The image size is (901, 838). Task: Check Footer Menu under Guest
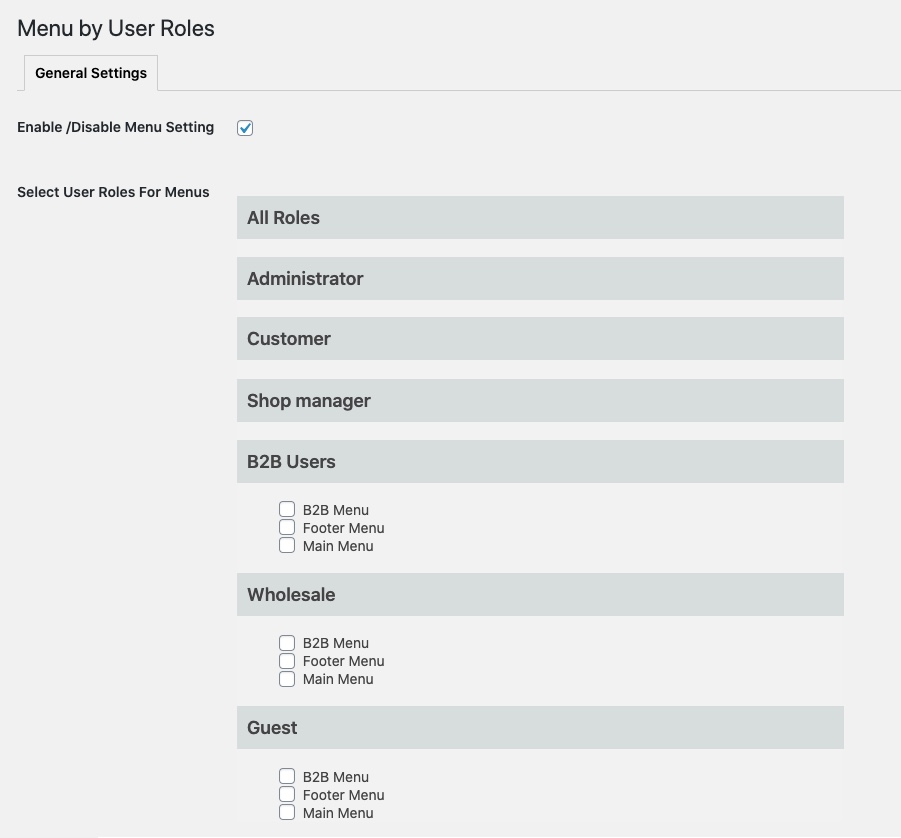point(287,794)
